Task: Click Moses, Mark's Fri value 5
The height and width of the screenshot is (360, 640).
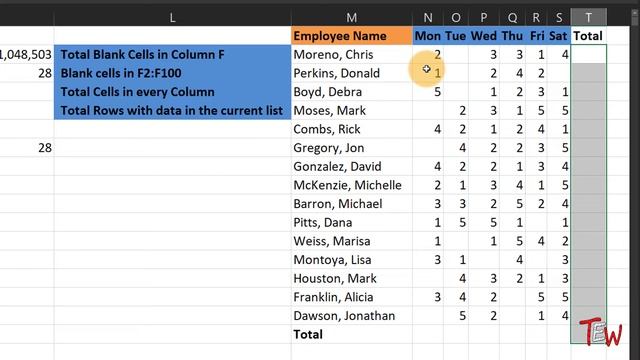Action: pyautogui.click(x=536, y=111)
